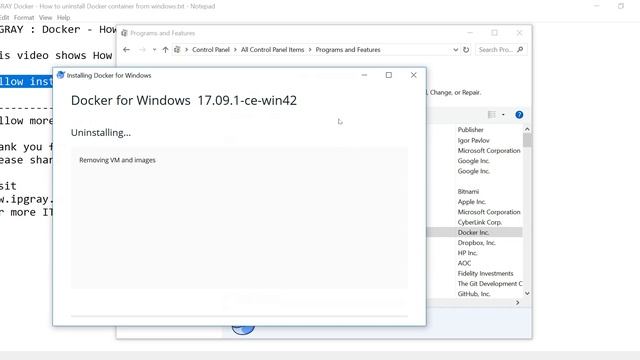The height and width of the screenshot is (360, 640).
Task: Click the Removing VM and images status text
Action: click(x=117, y=160)
